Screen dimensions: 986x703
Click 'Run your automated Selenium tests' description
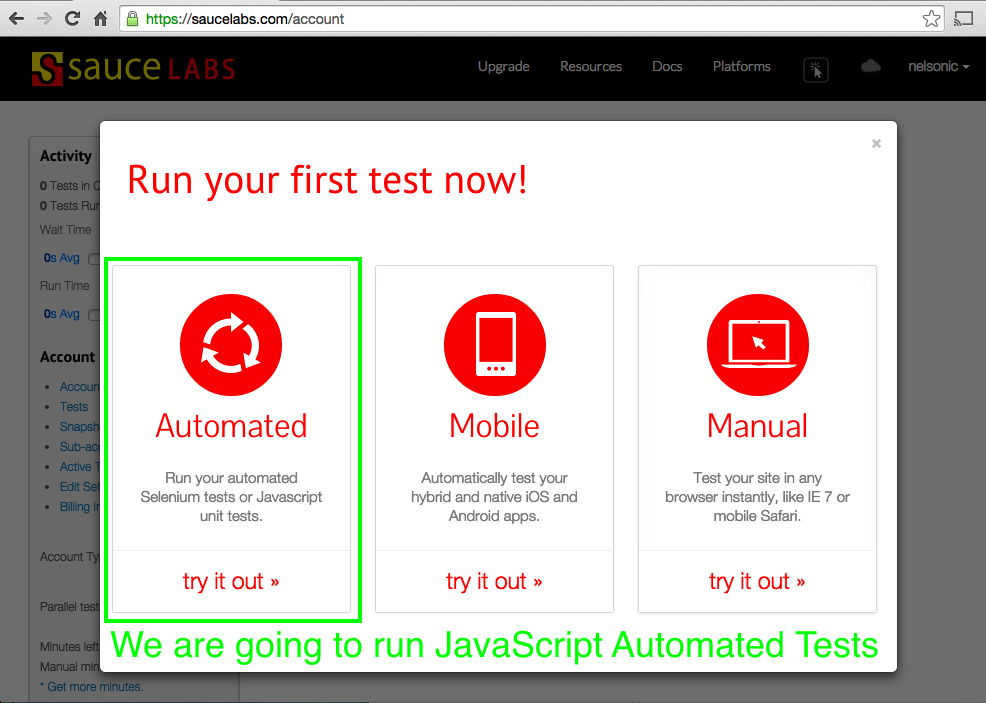231,497
